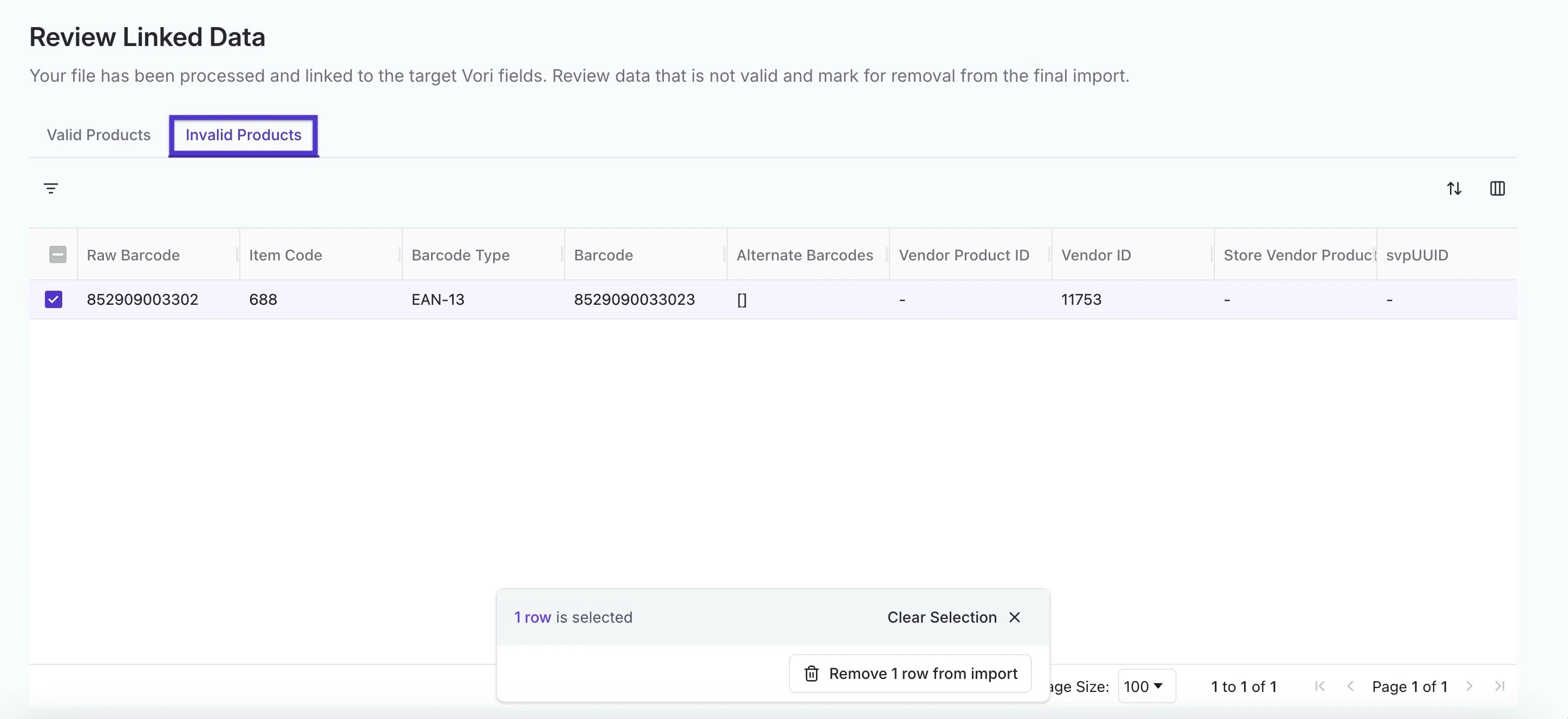The width and height of the screenshot is (1568, 719).
Task: Click barcode cell 8529090033023
Action: click(633, 299)
